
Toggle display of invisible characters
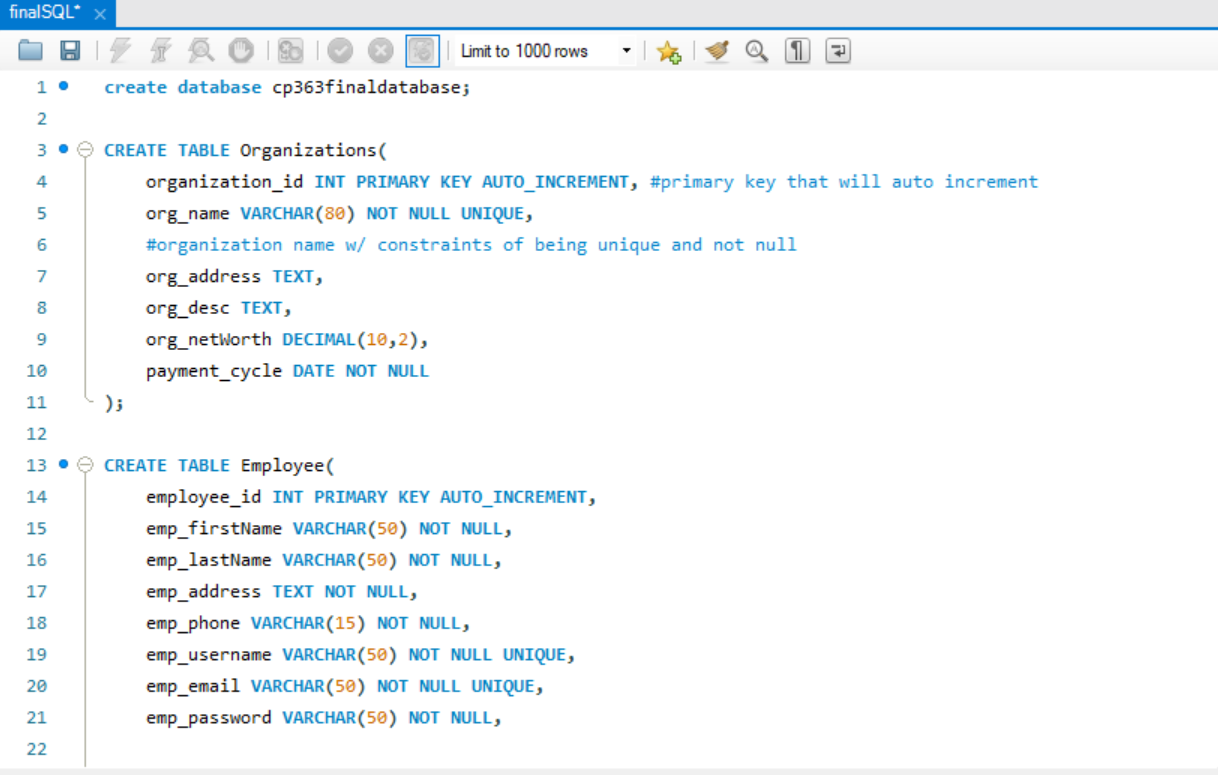(x=796, y=50)
